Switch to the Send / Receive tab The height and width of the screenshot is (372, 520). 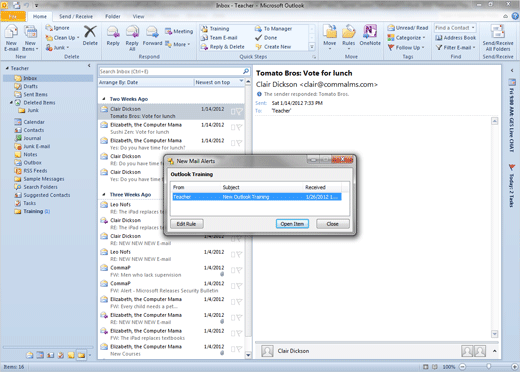pyautogui.click(x=76, y=16)
